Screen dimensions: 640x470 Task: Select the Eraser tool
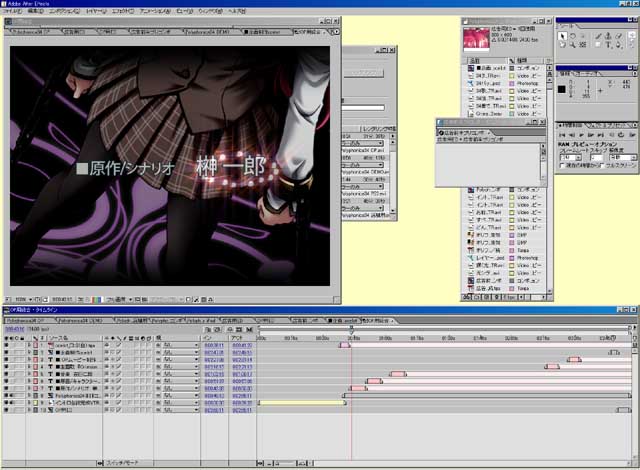point(619,36)
